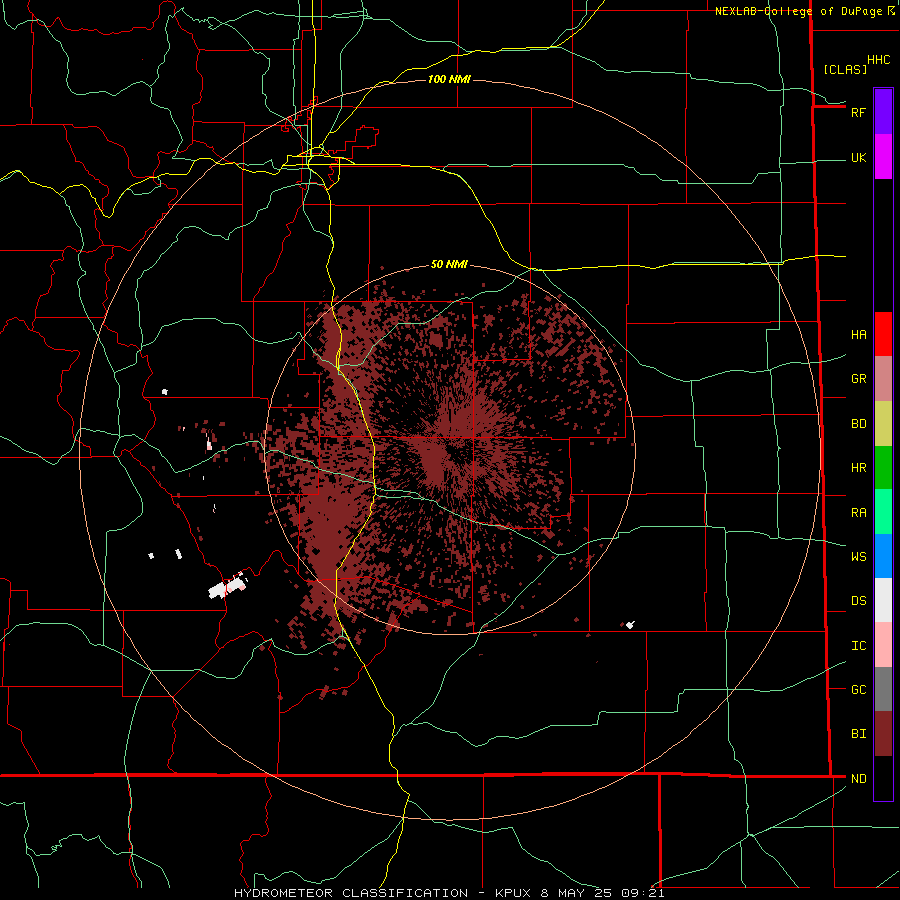Click the WS legend label
This screenshot has width=900, height=900.
858,556
